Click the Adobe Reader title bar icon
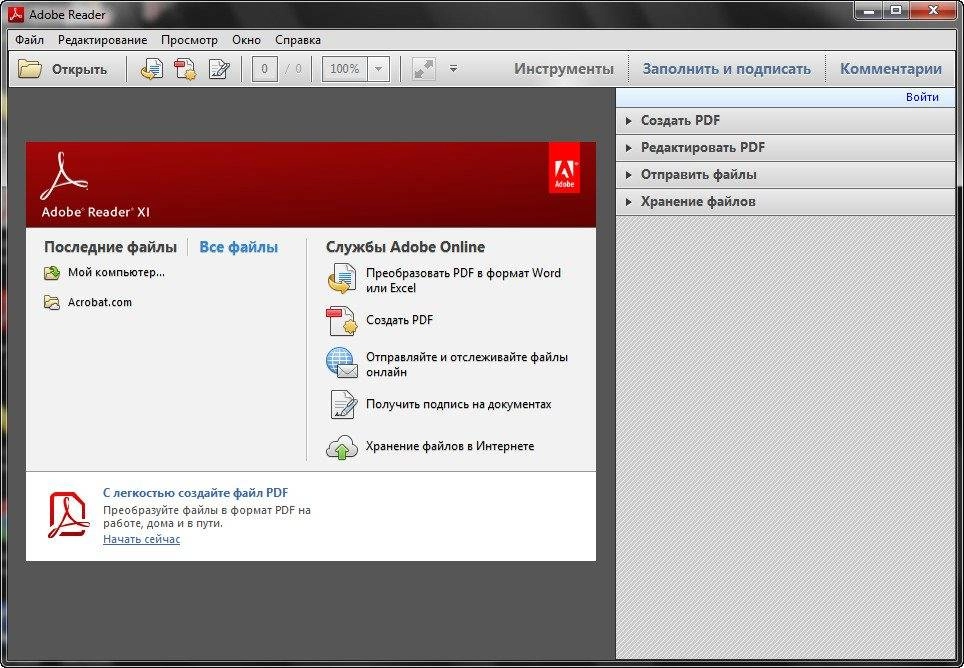 click(15, 14)
